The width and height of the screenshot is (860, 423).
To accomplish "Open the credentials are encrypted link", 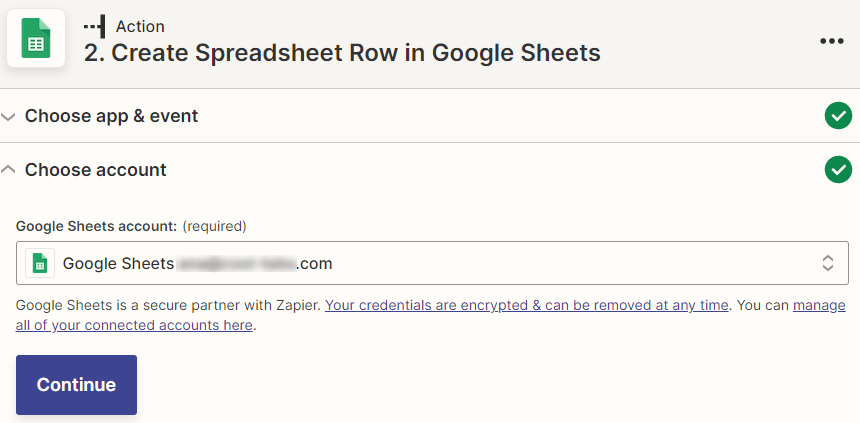I will coord(527,305).
